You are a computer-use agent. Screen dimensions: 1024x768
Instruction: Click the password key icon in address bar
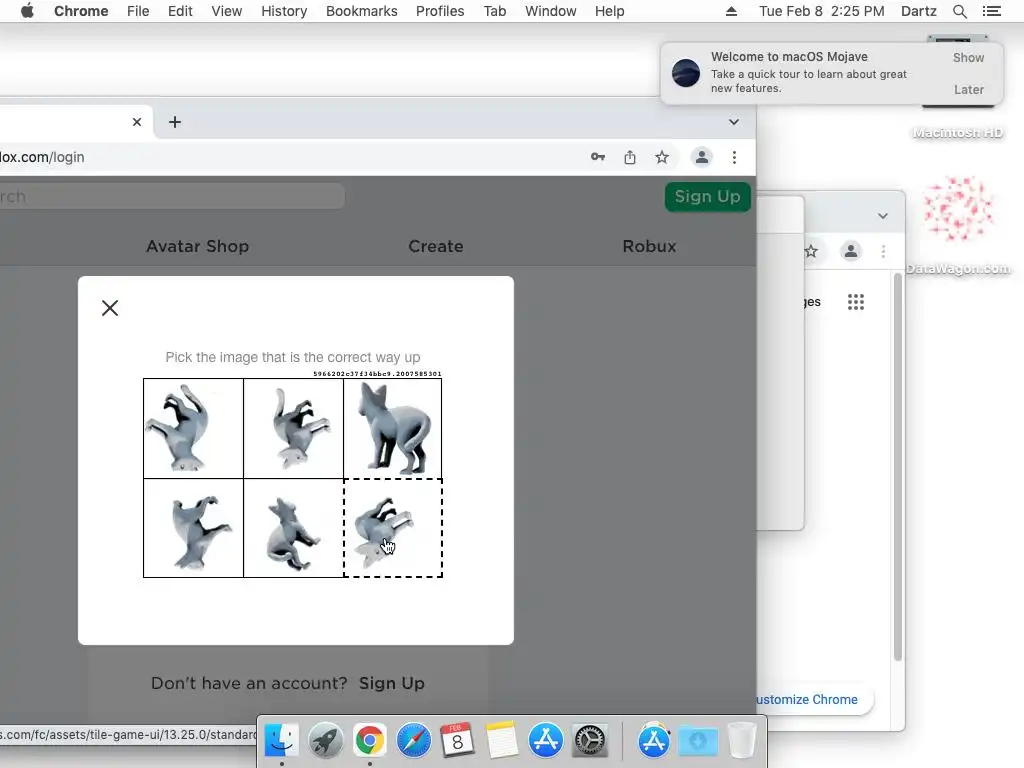pyautogui.click(x=598, y=157)
